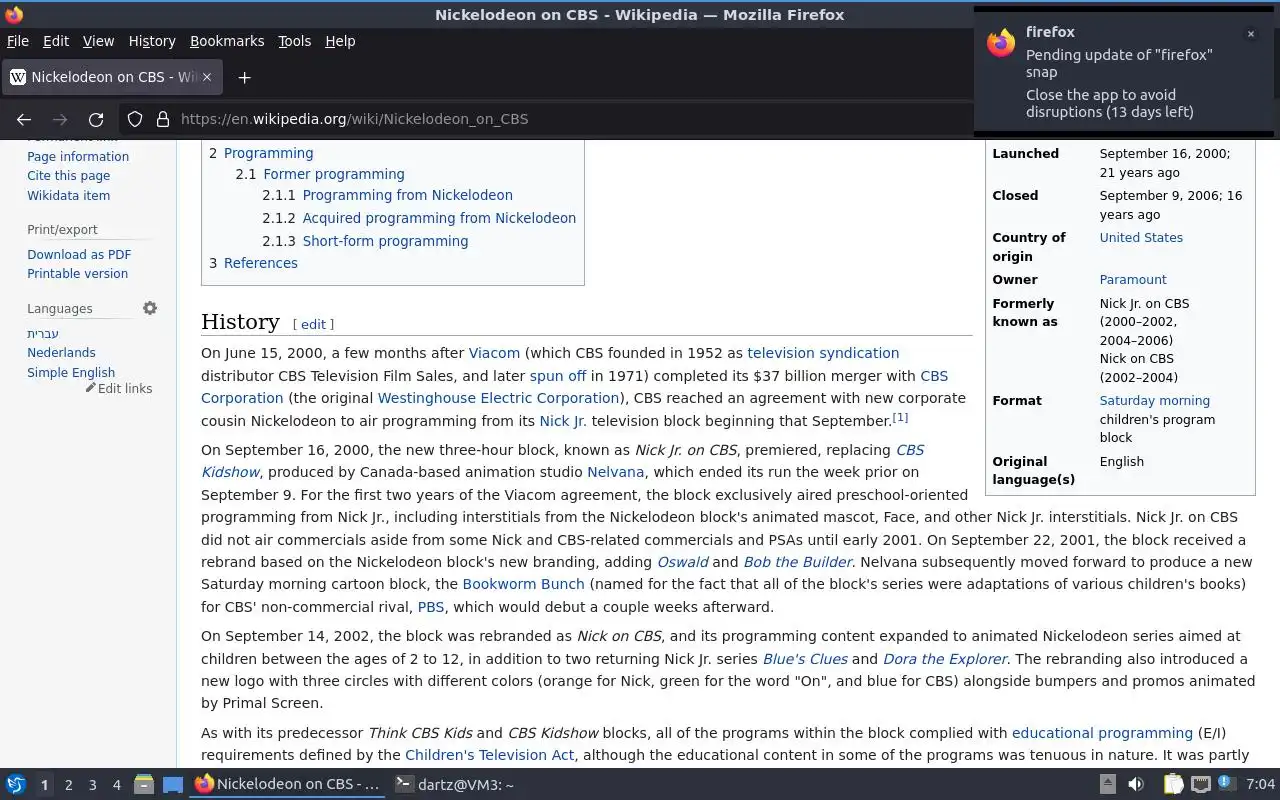Screen dimensions: 1280x800
Task: Click the show desktop icon in taskbar
Action: click(172, 785)
